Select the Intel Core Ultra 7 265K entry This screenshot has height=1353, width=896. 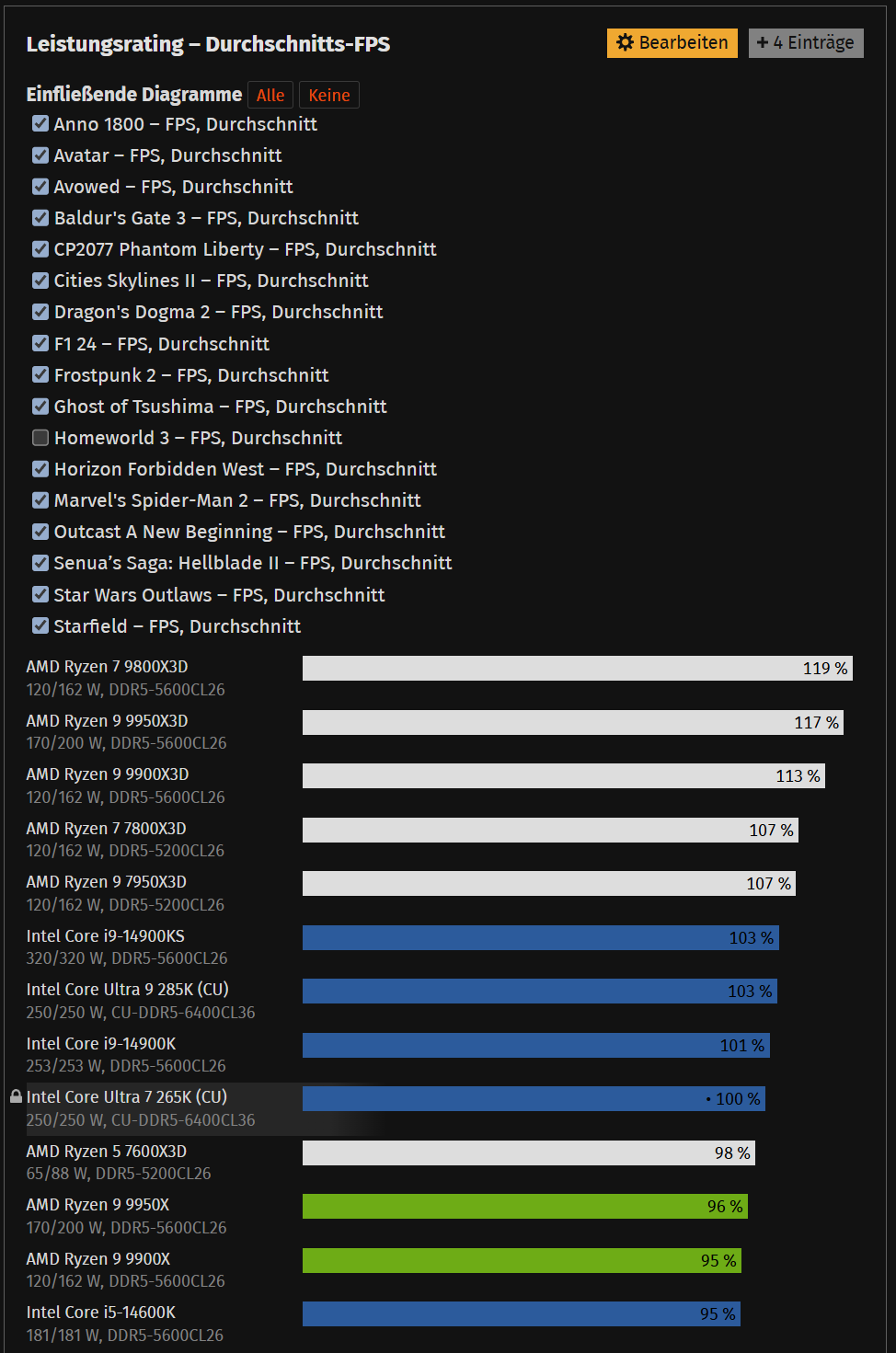127,1096
